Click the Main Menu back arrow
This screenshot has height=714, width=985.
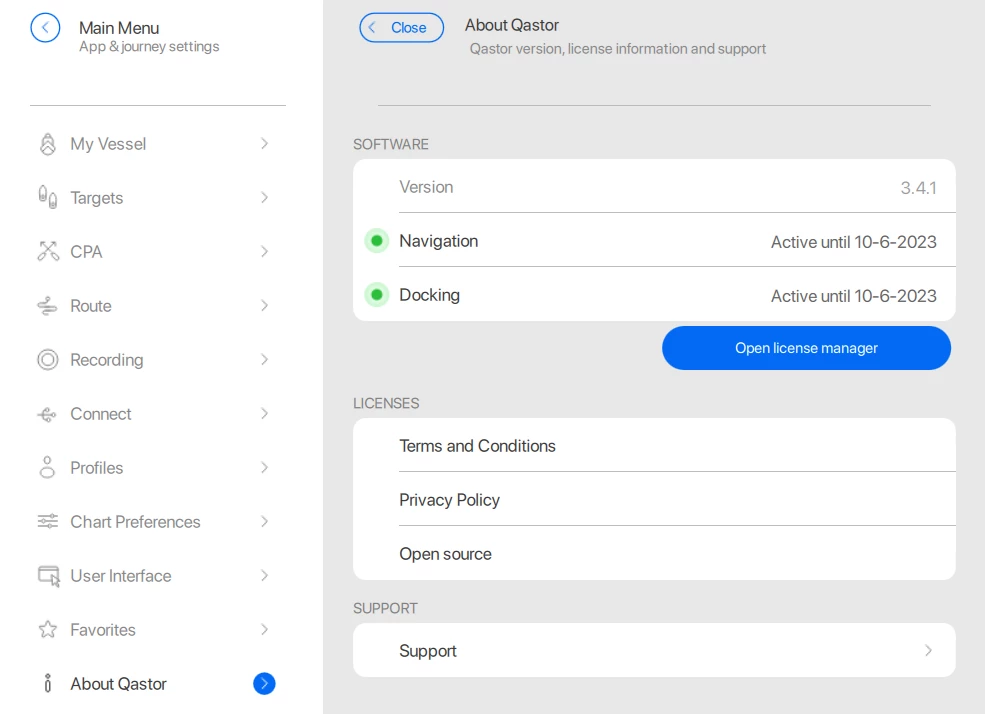[45, 28]
